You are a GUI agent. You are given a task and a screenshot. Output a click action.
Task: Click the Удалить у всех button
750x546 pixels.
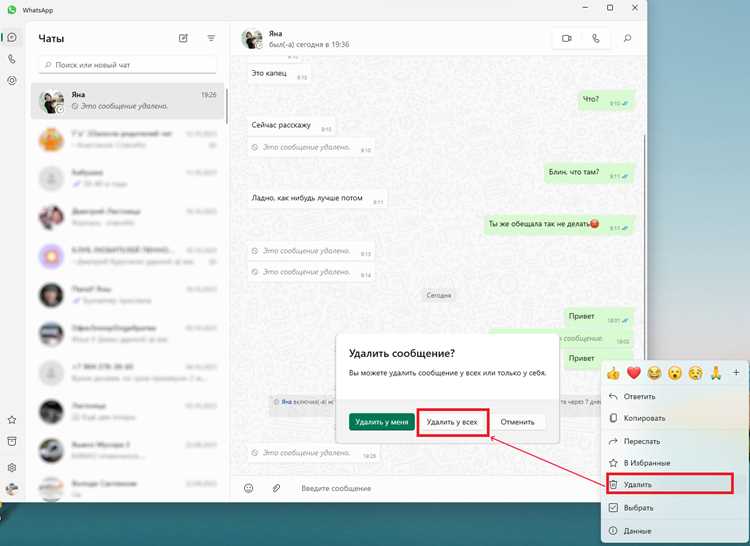point(452,422)
